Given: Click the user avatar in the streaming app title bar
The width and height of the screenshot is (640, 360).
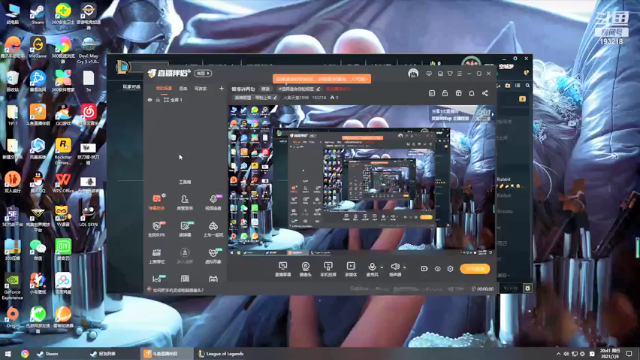Looking at the screenshot, I should tap(413, 73).
